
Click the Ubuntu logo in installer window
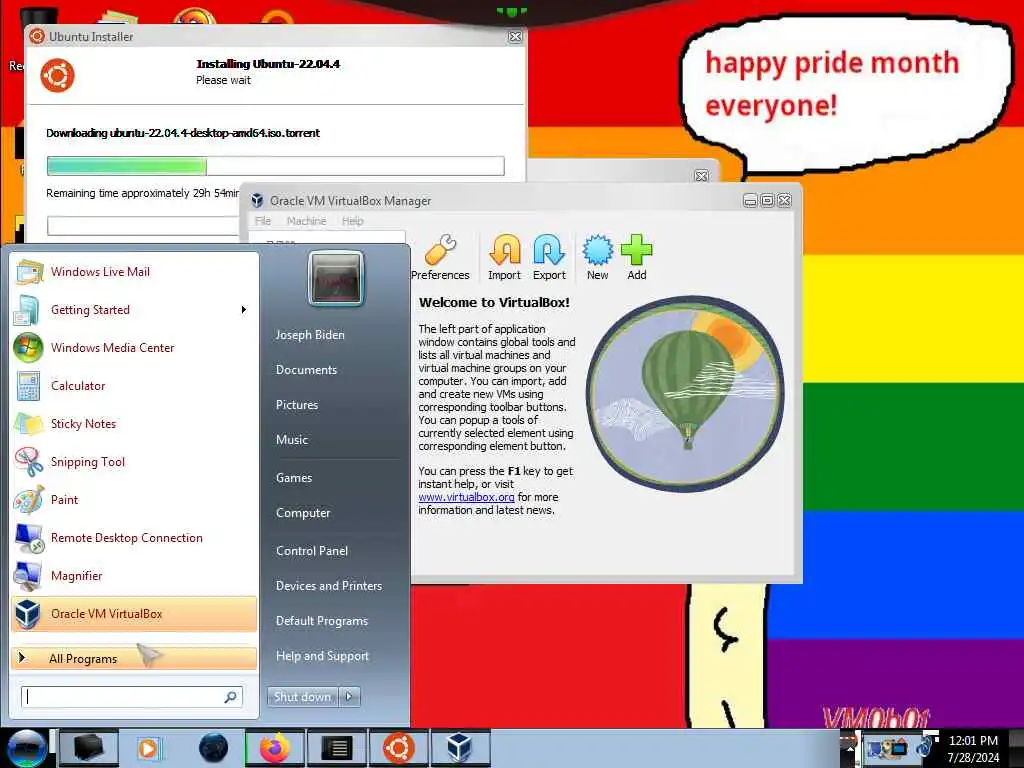coord(57,75)
